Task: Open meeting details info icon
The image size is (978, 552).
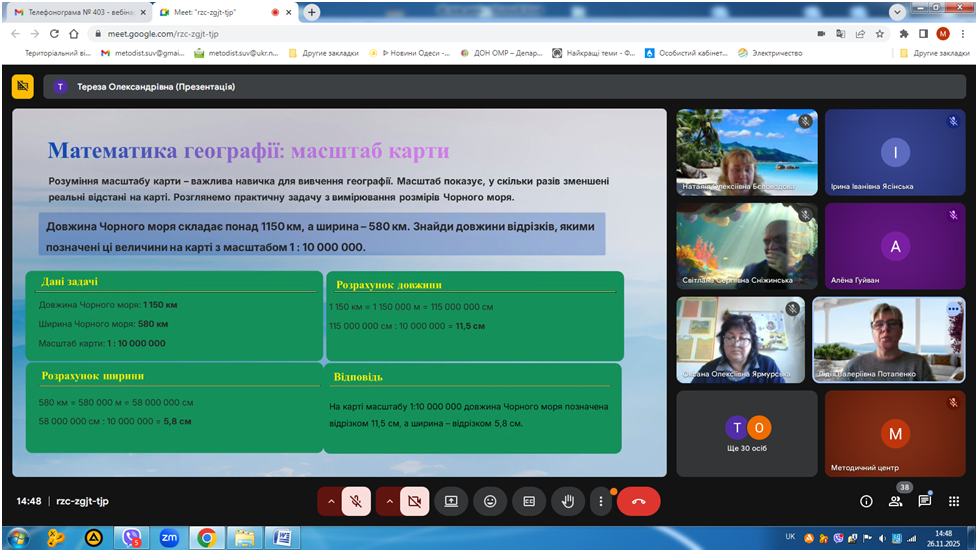Action: (x=866, y=501)
